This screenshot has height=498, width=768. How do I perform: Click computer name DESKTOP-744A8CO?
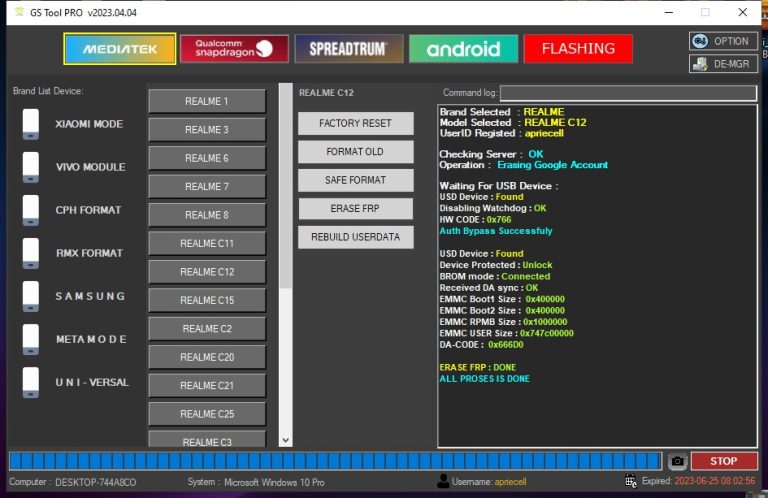(96, 482)
